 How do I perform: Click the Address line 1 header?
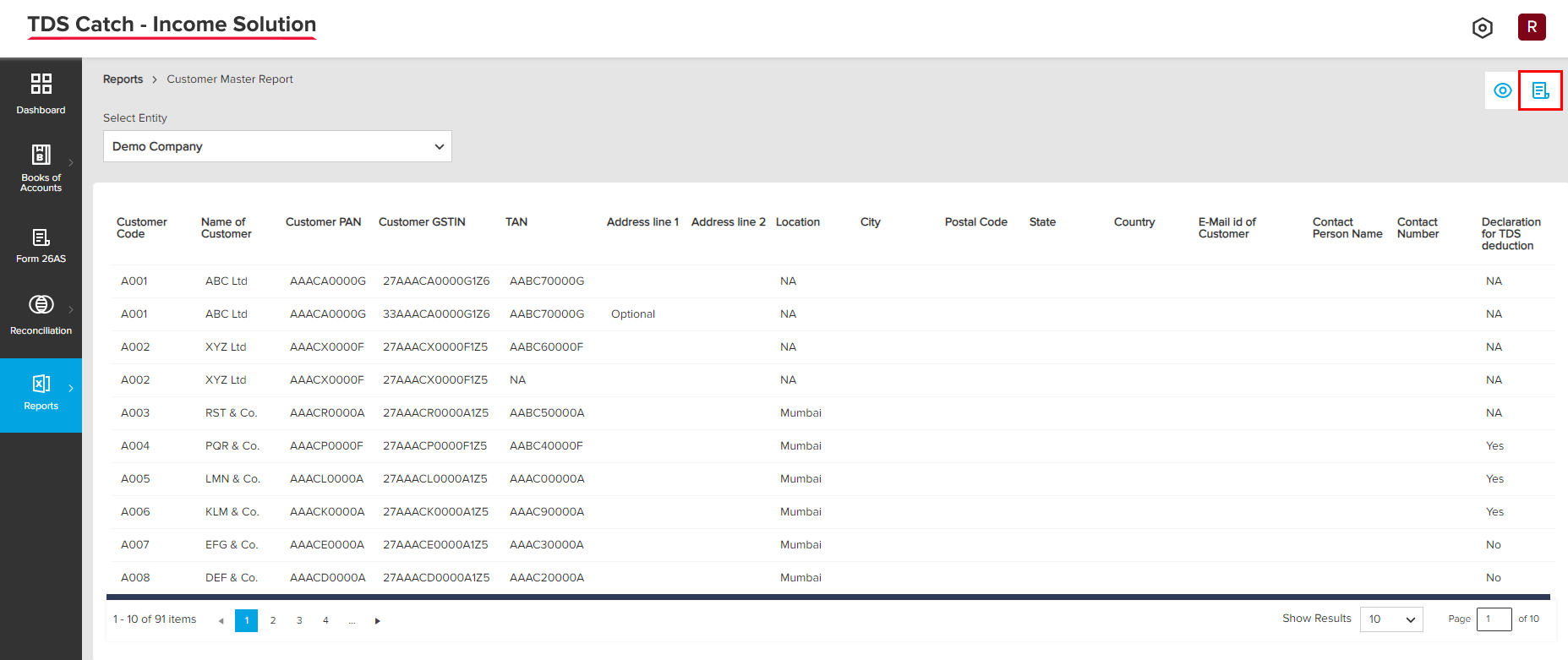pos(642,222)
